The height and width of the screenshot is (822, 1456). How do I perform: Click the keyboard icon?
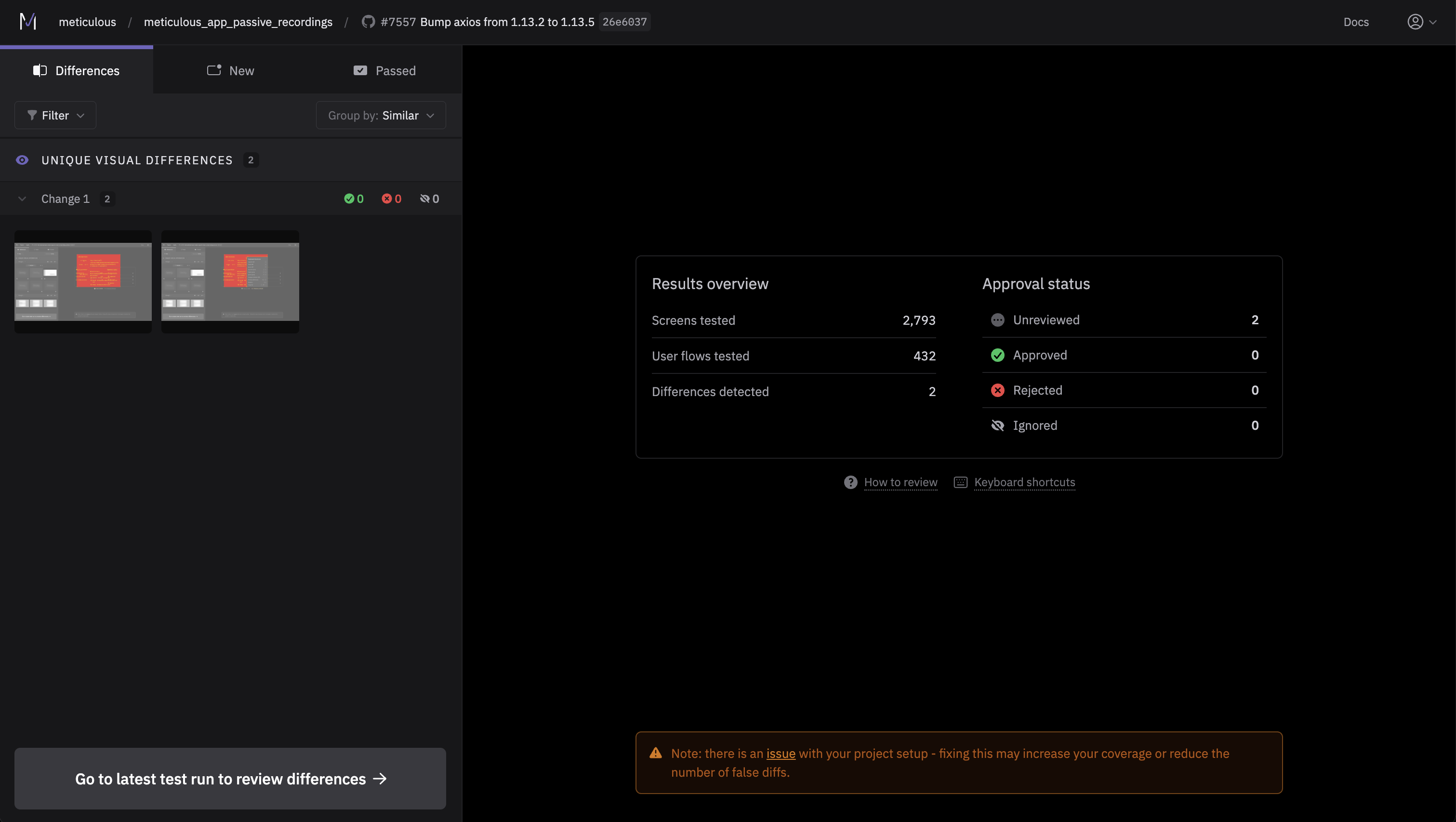click(x=960, y=482)
